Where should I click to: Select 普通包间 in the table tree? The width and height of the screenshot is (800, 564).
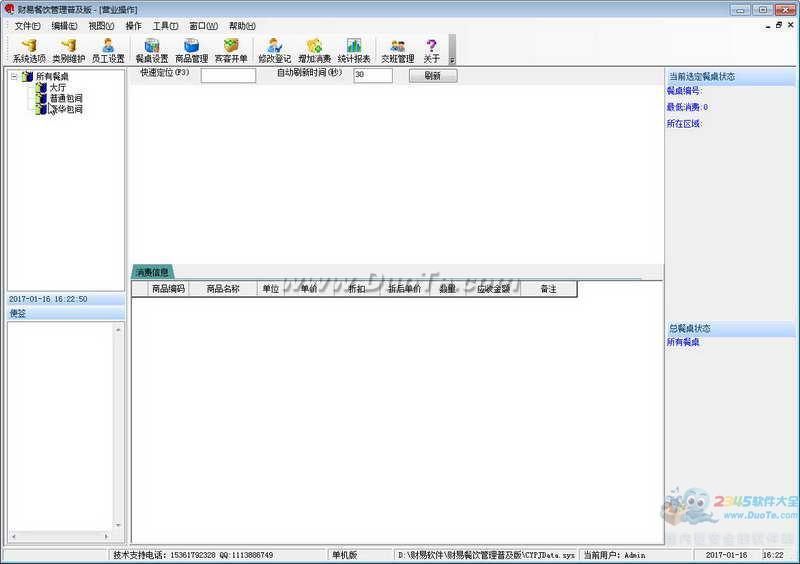(x=66, y=98)
